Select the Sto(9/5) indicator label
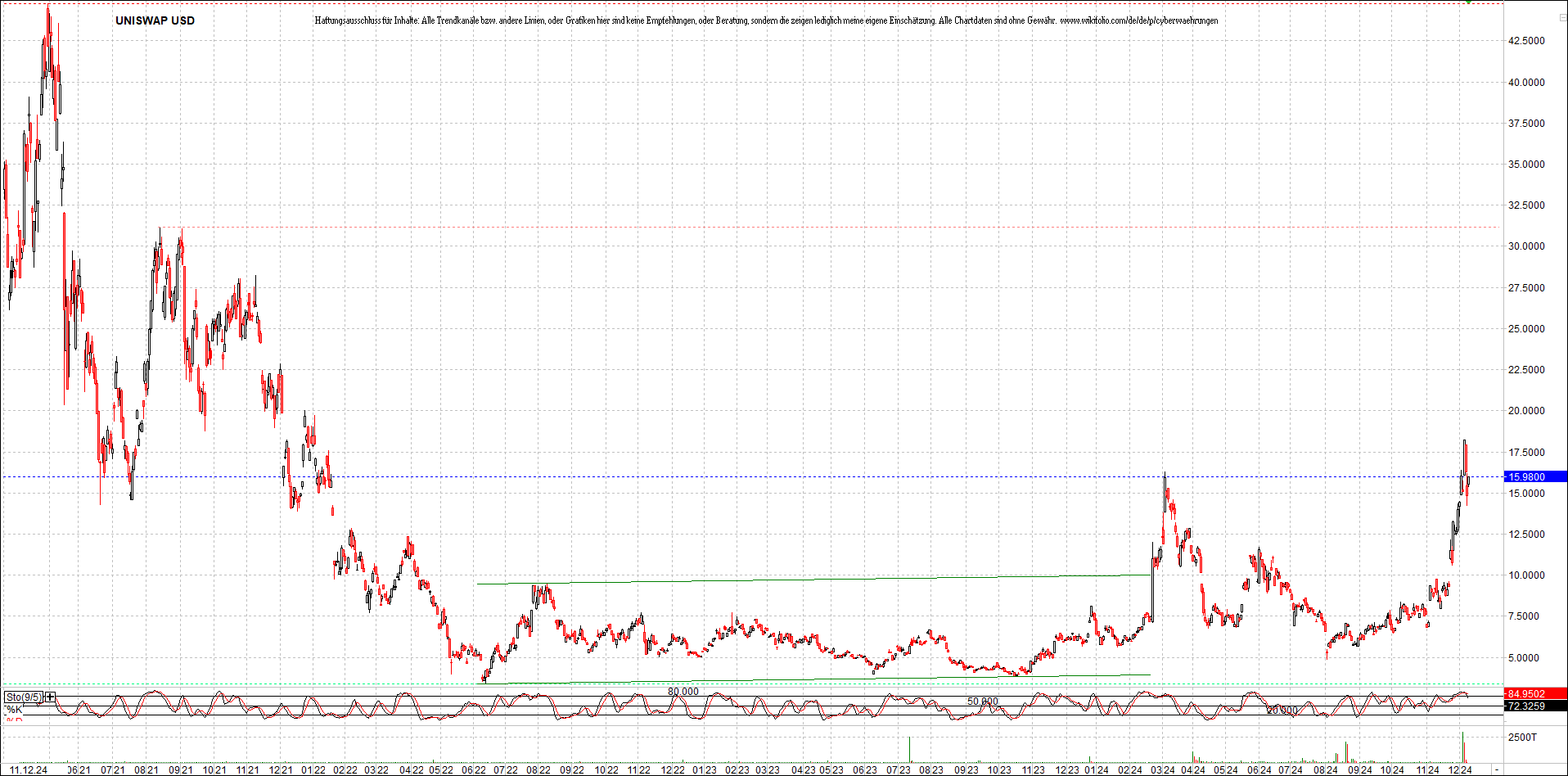This screenshot has height=776, width=1568. [x=24, y=697]
